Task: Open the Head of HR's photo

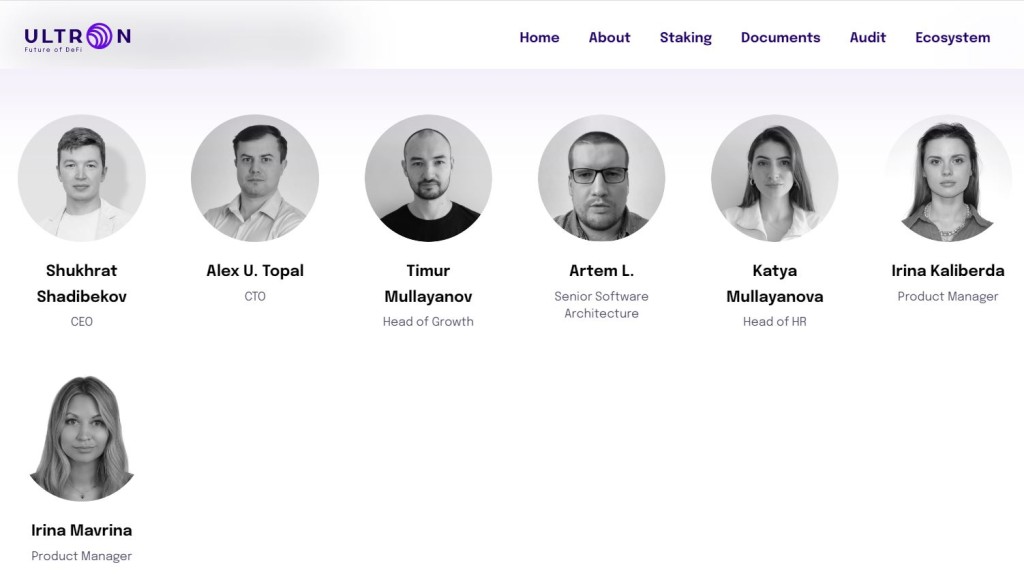Action: point(775,178)
